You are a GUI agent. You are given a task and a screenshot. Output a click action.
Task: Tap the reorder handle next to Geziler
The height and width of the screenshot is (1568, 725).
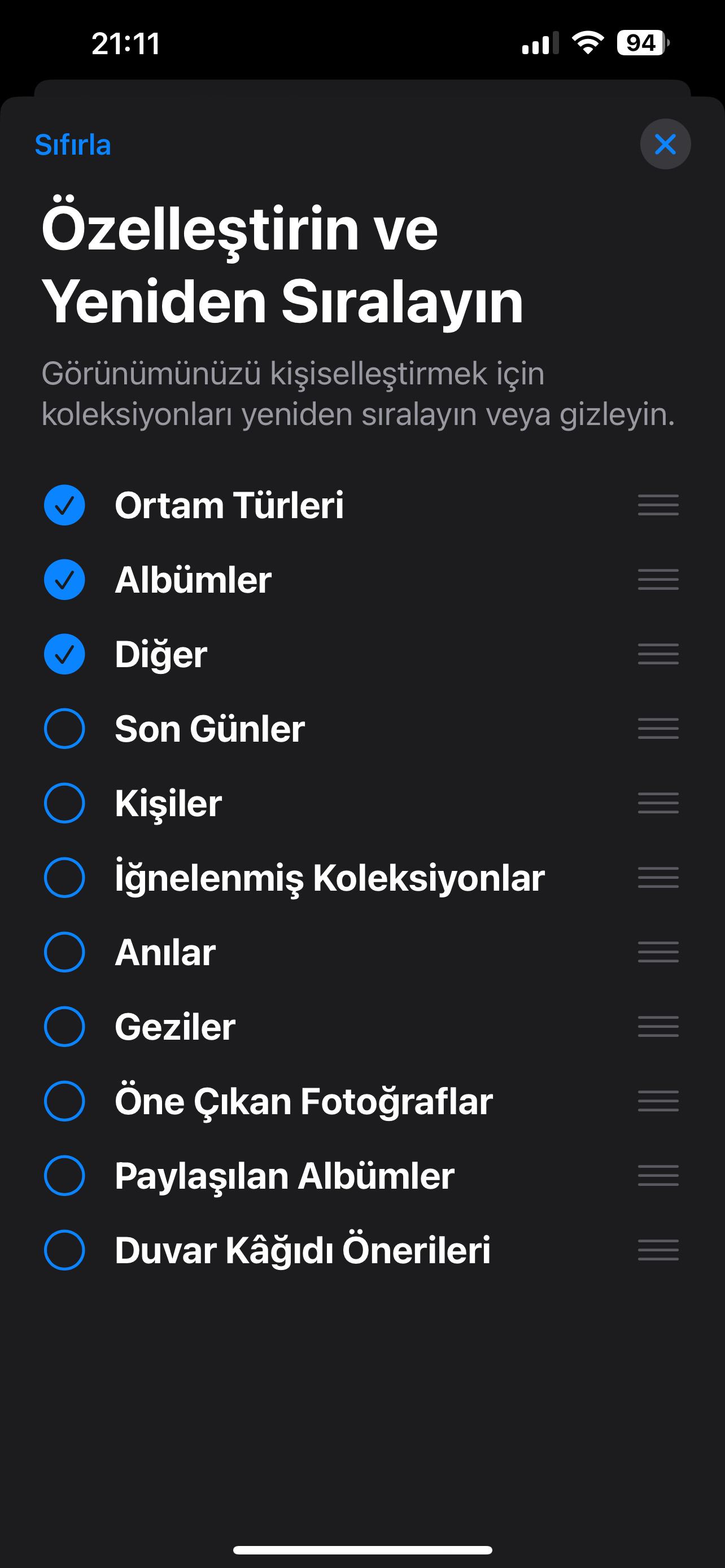(x=658, y=1027)
